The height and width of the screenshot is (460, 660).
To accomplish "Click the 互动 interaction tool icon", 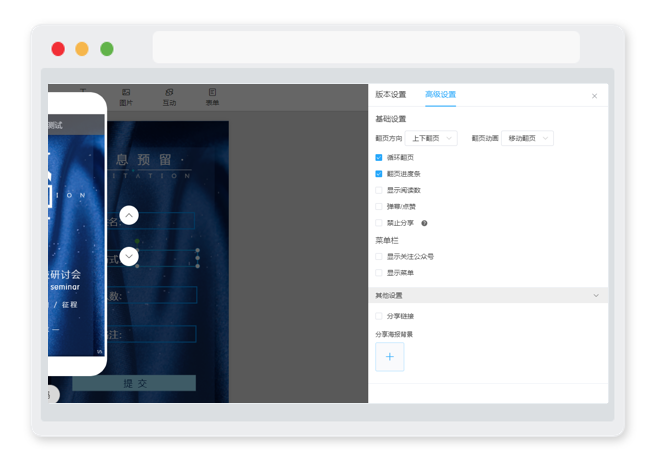I will point(169,97).
